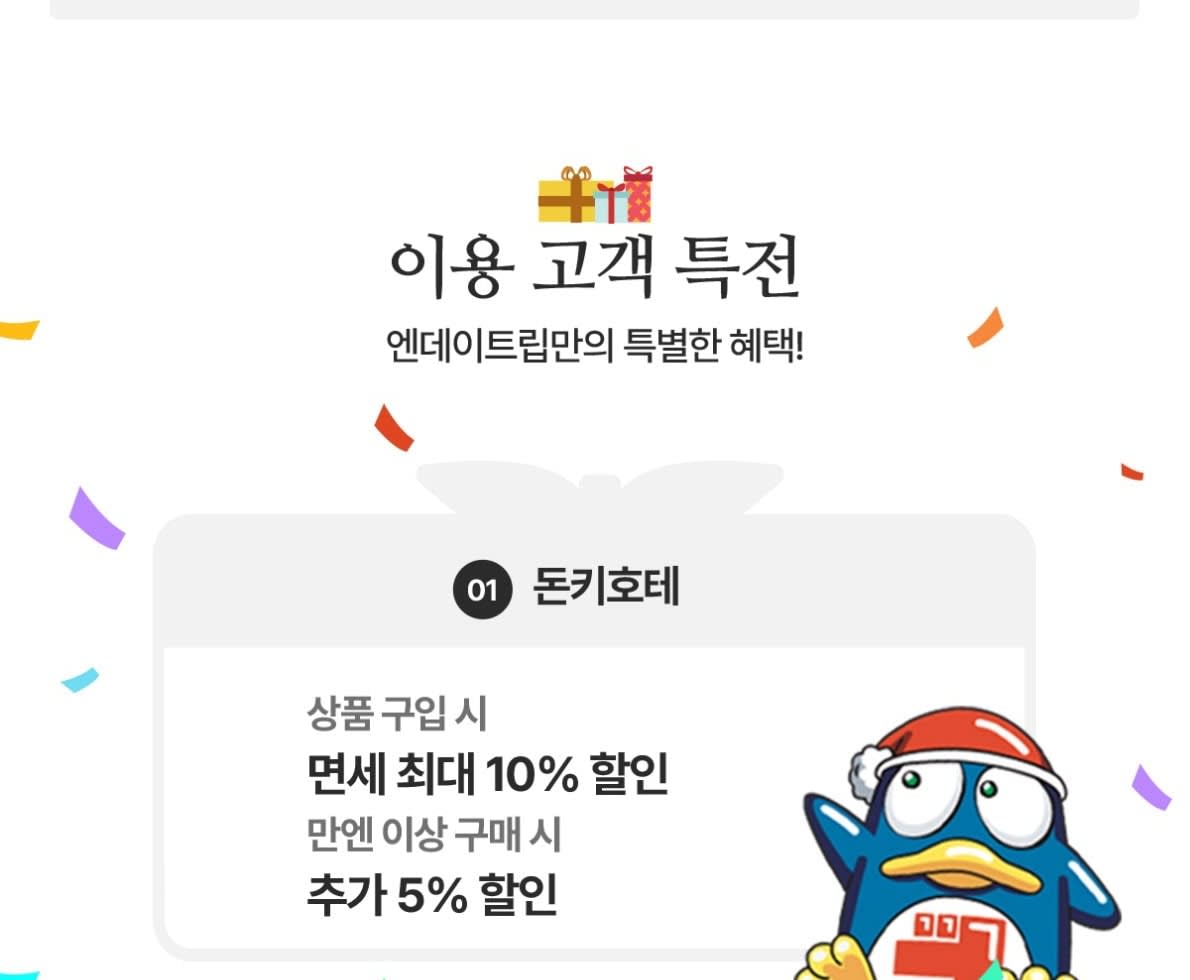Image resolution: width=1190 pixels, height=980 pixels.
Task: Click the black 01 number badge
Action: tap(483, 589)
